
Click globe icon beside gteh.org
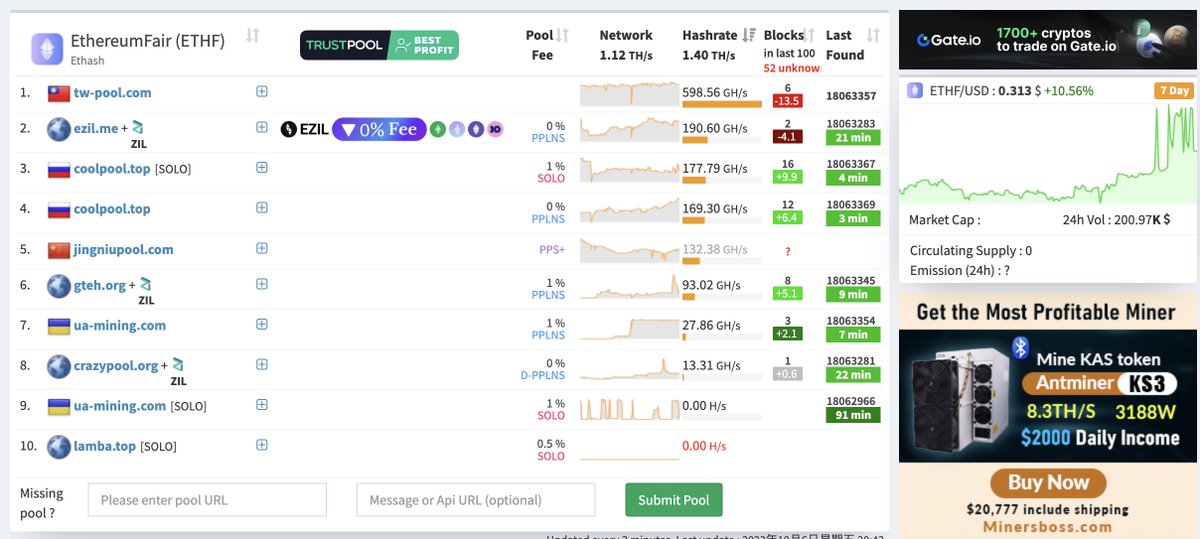click(x=59, y=285)
